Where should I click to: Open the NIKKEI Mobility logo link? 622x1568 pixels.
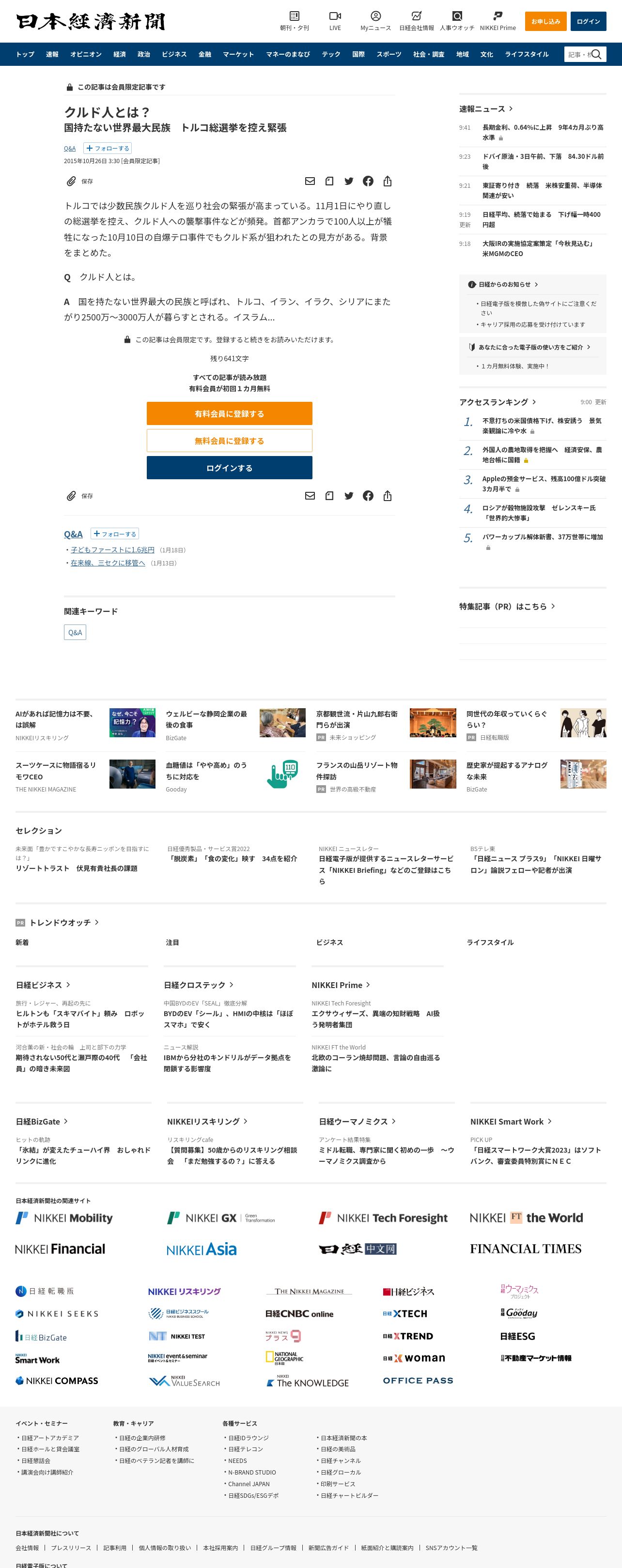tap(64, 1218)
